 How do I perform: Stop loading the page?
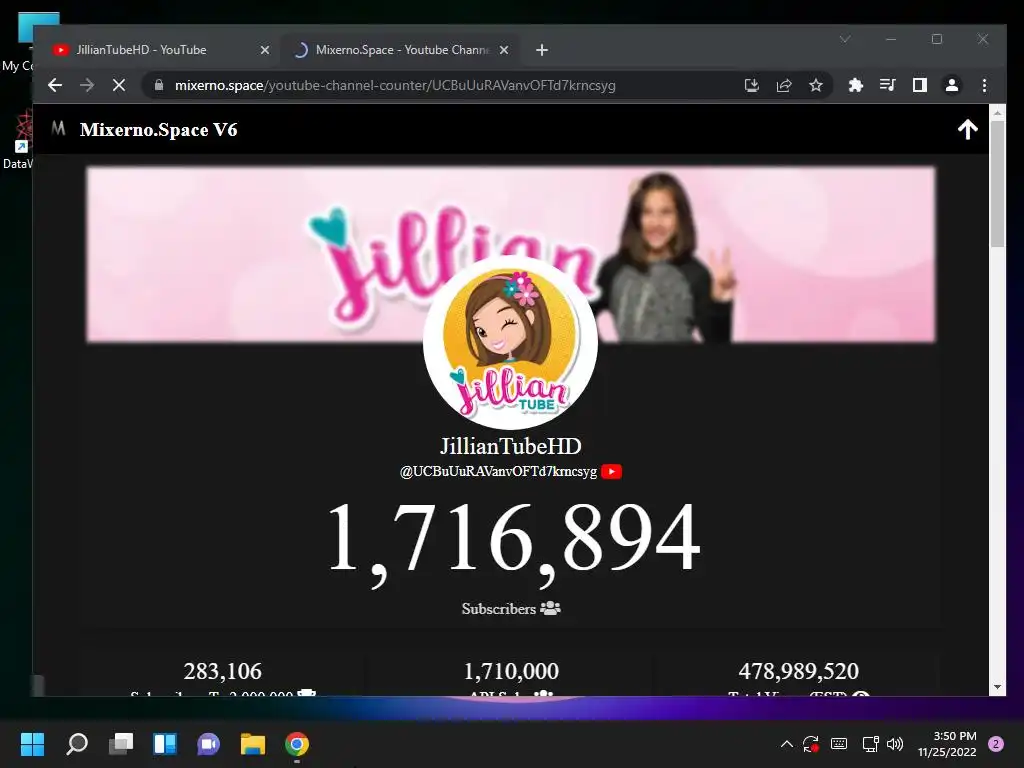[x=119, y=85]
